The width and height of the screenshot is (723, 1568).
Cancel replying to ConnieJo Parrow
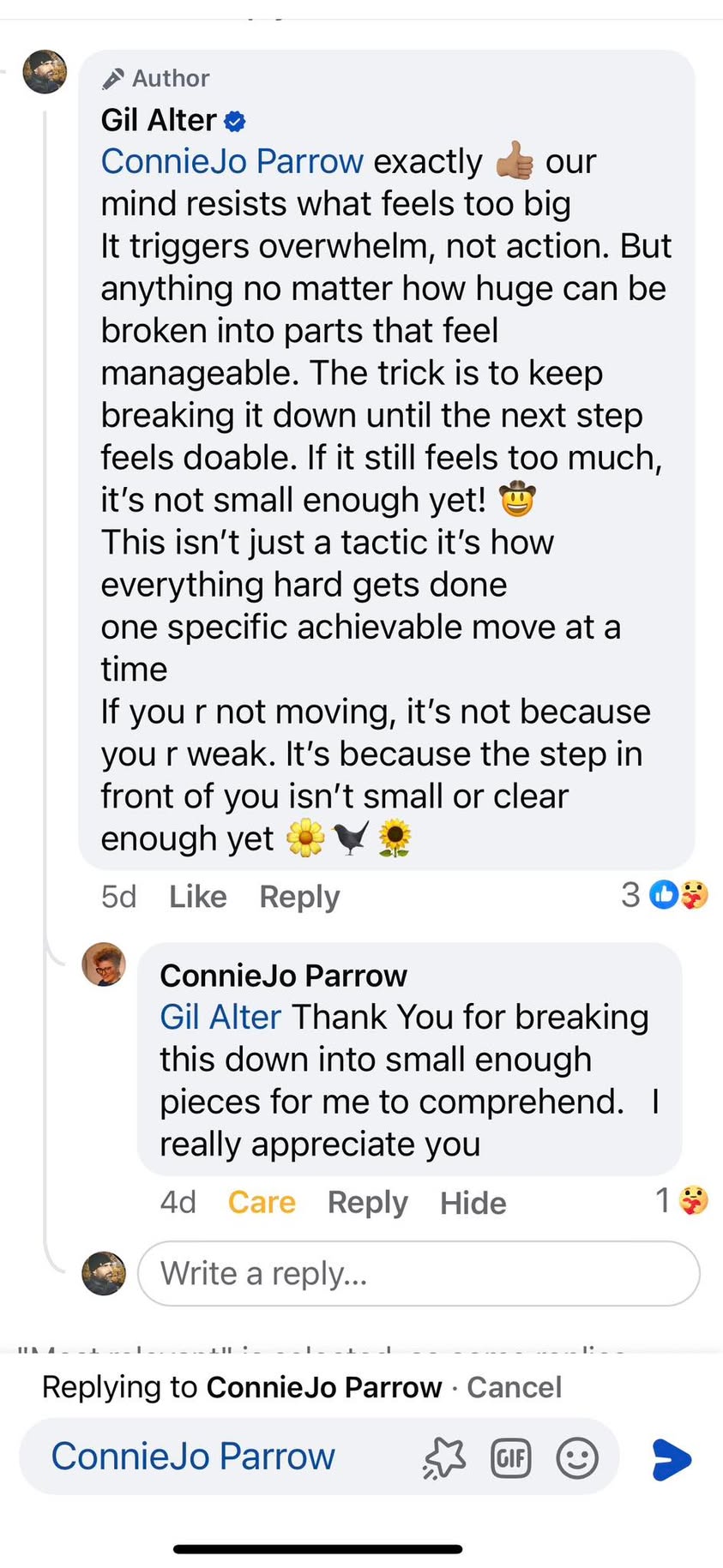click(x=514, y=1387)
